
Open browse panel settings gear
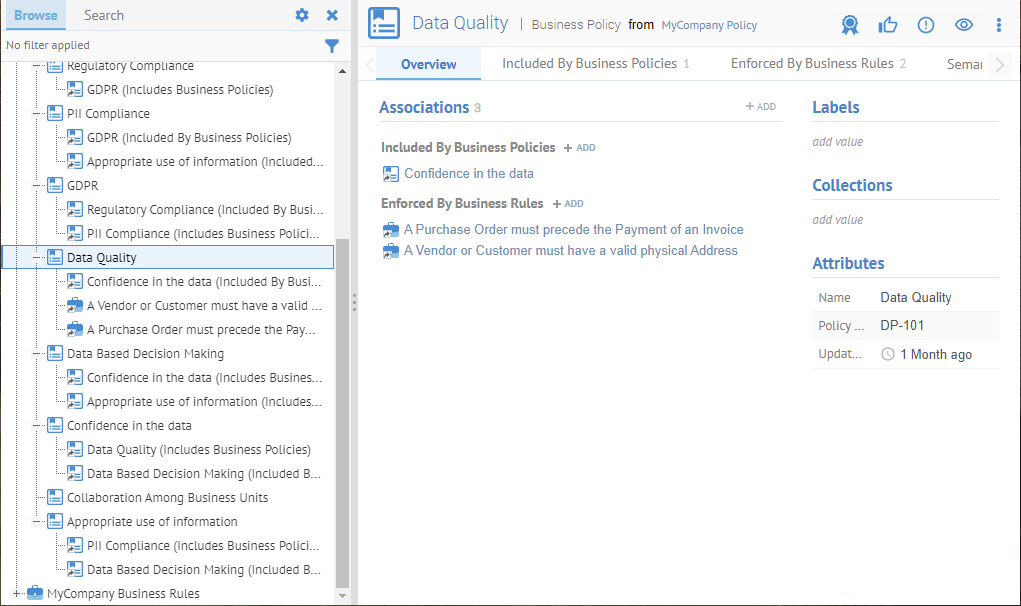pos(302,15)
